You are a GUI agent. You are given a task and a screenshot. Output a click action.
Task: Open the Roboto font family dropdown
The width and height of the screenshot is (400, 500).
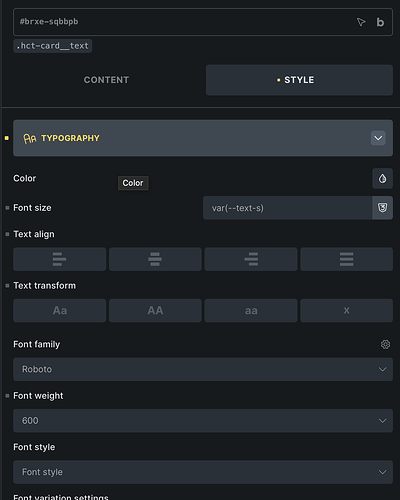pos(203,369)
